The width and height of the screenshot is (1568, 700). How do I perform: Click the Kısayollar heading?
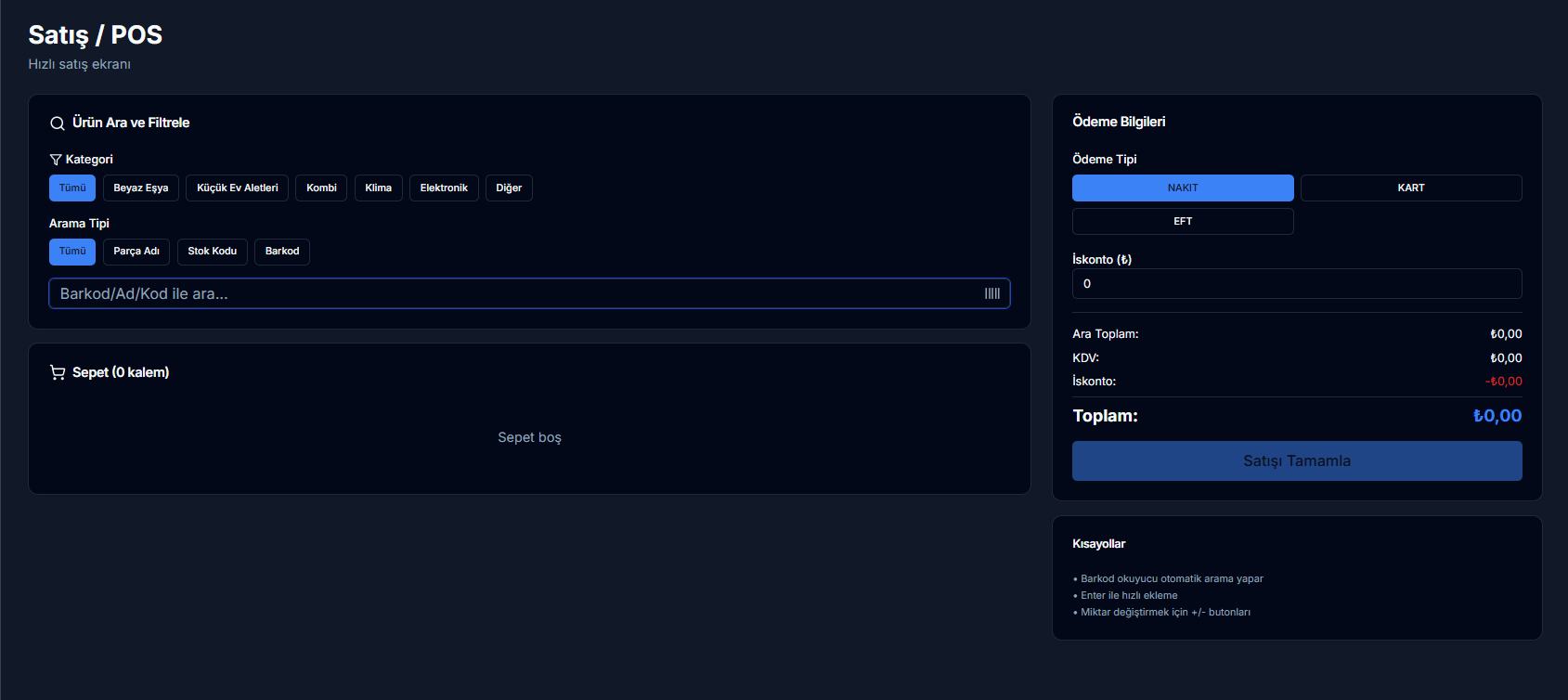[1099, 544]
